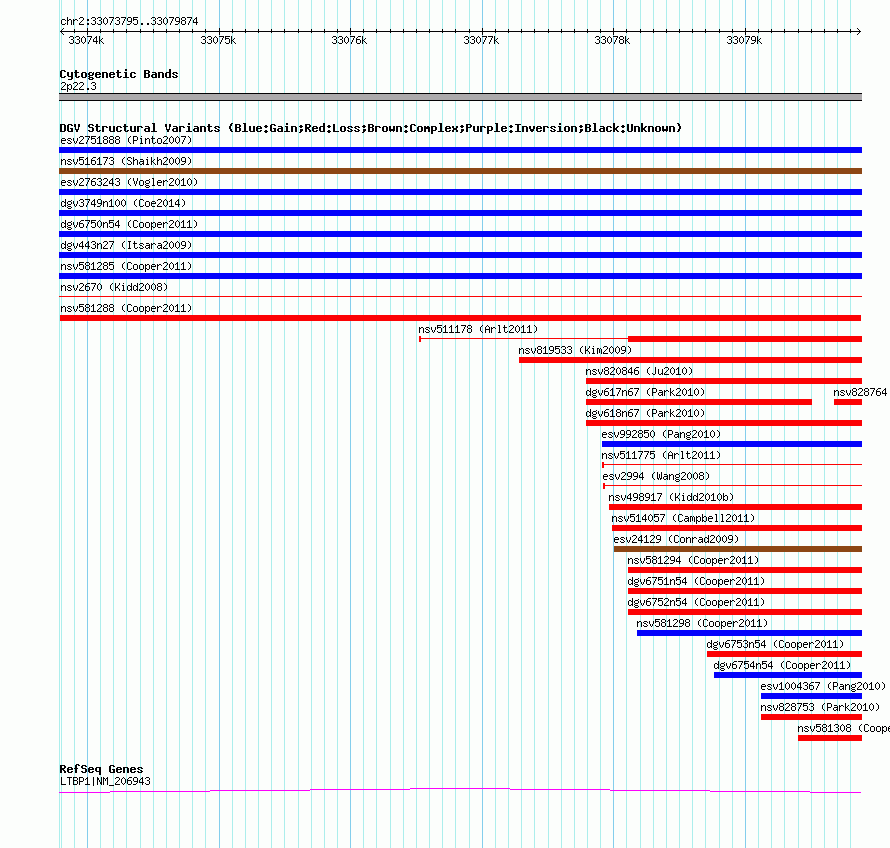Click the short red nsv828764 bar
The image size is (890, 848).
(x=848, y=402)
